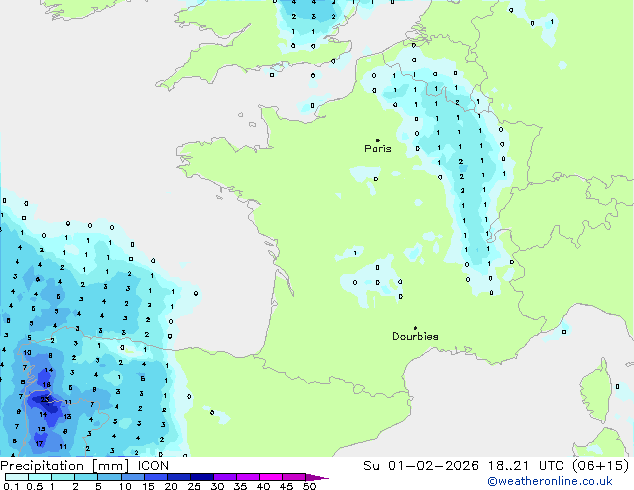
Task: Click the legend label 0.1
Action: point(11,486)
